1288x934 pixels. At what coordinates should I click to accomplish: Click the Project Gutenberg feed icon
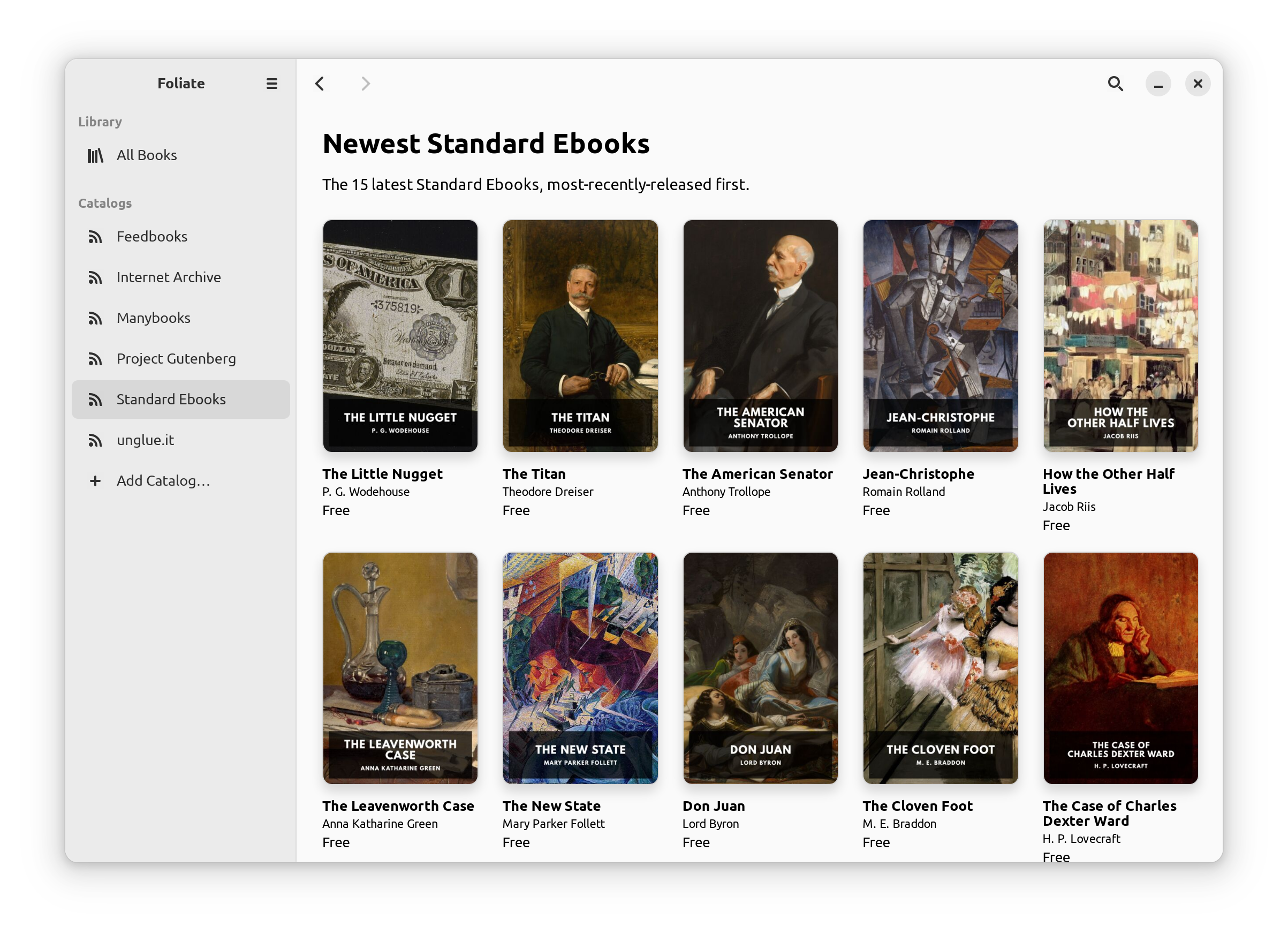(94, 358)
